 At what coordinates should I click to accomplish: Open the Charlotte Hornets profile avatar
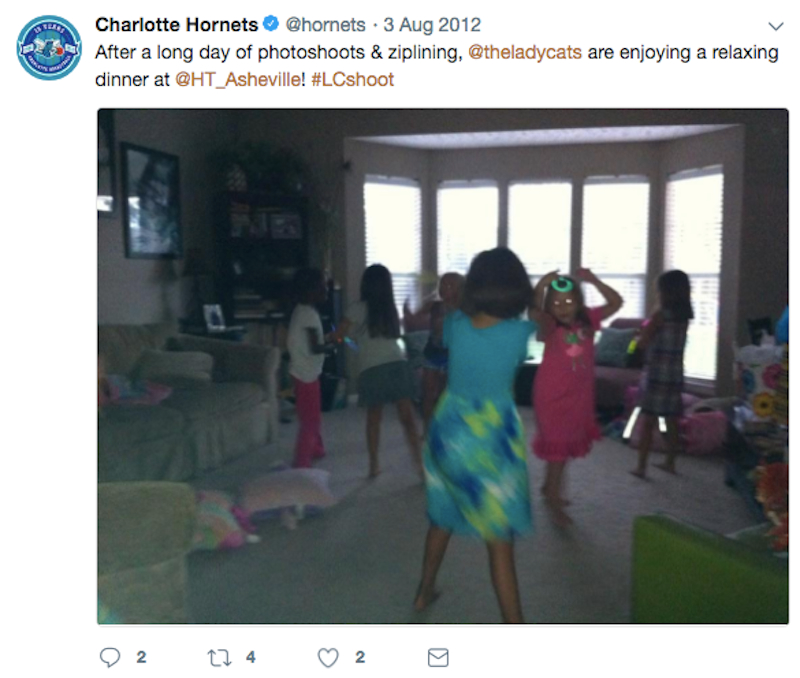click(x=49, y=47)
